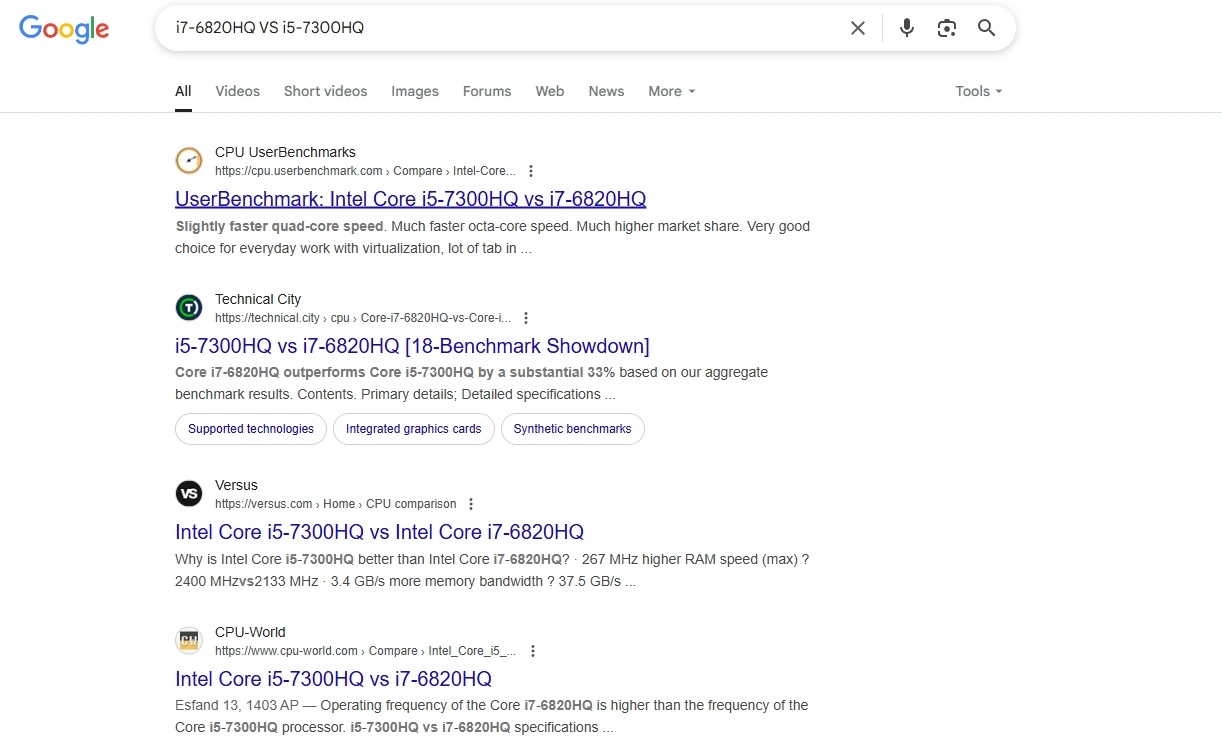Click the Technical City site name
This screenshot has height=746, width=1222.
pos(258,299)
